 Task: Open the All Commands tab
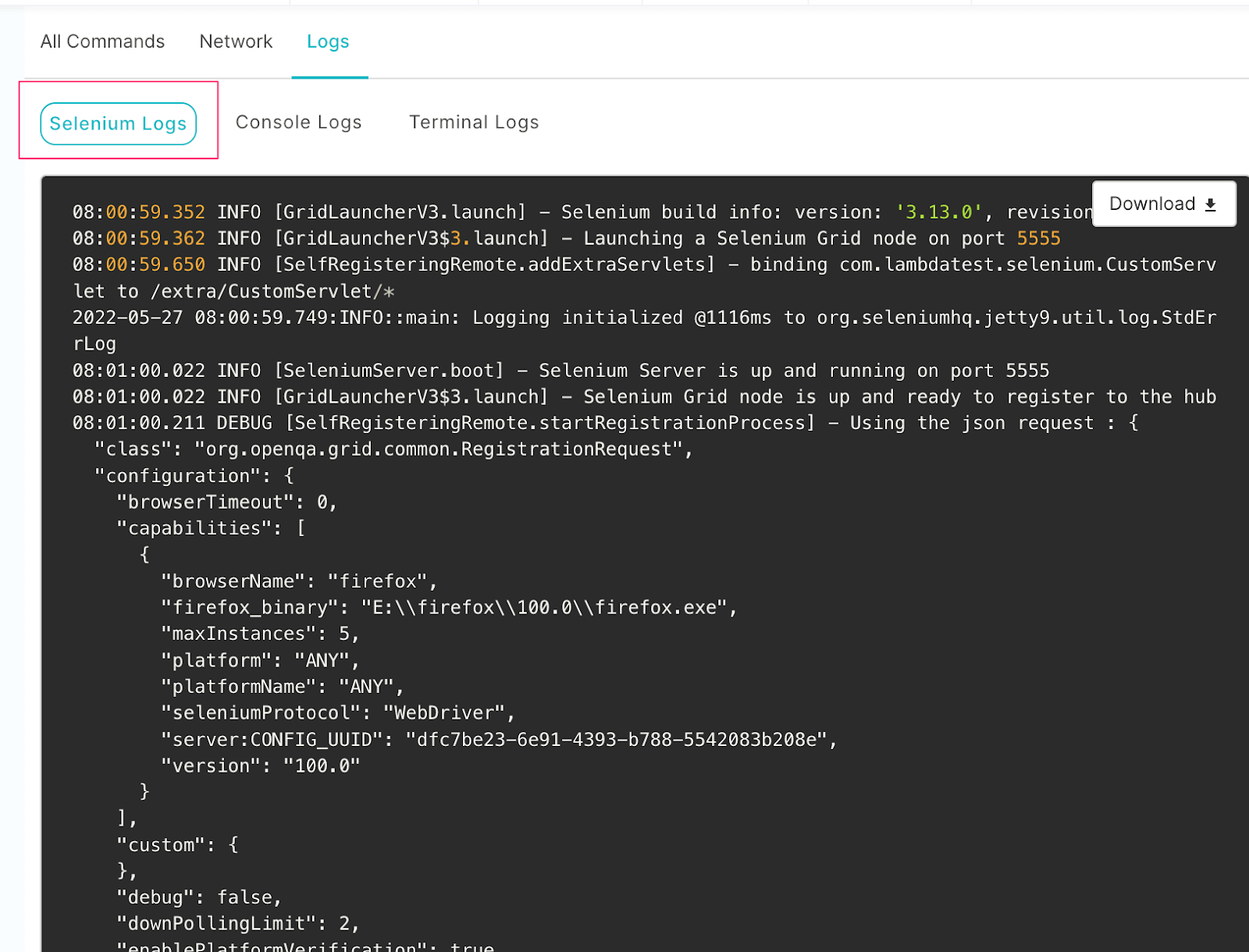tap(102, 41)
